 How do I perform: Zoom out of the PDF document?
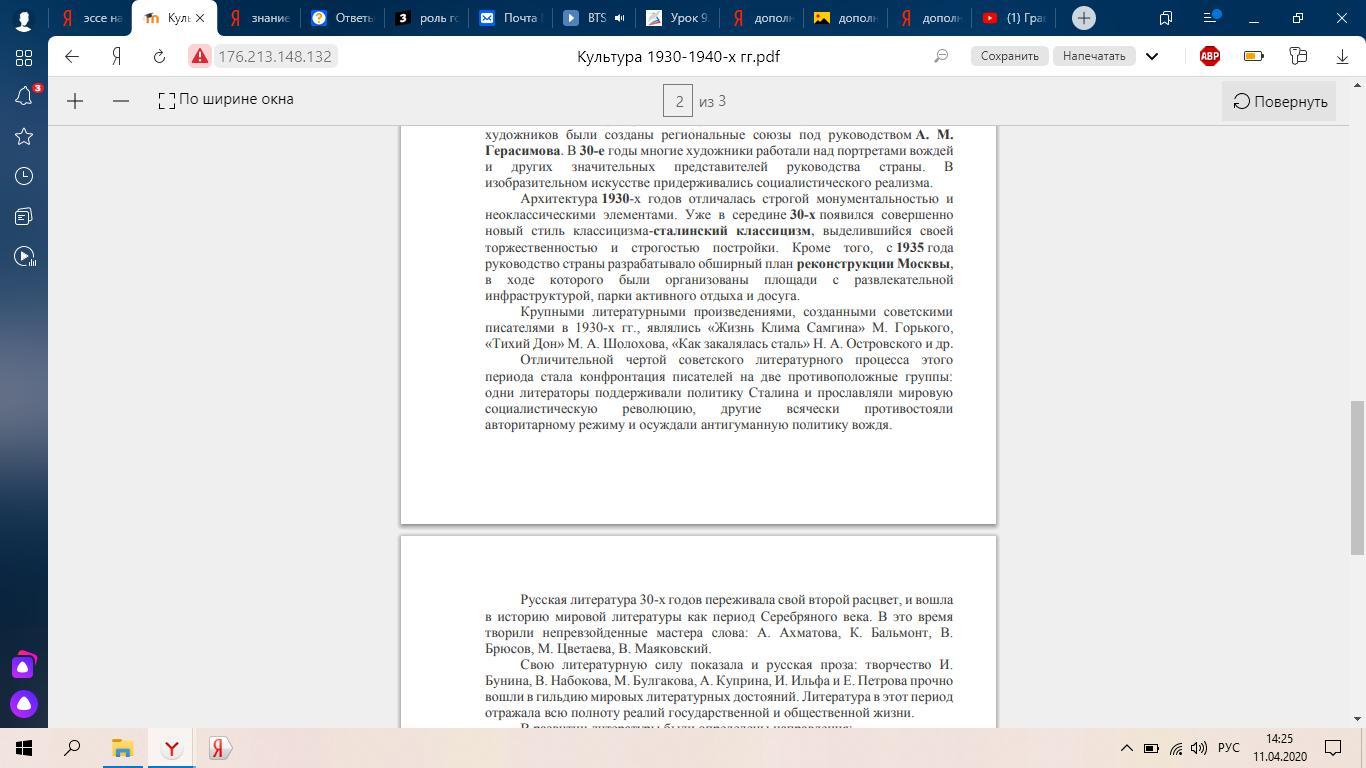pos(121,100)
